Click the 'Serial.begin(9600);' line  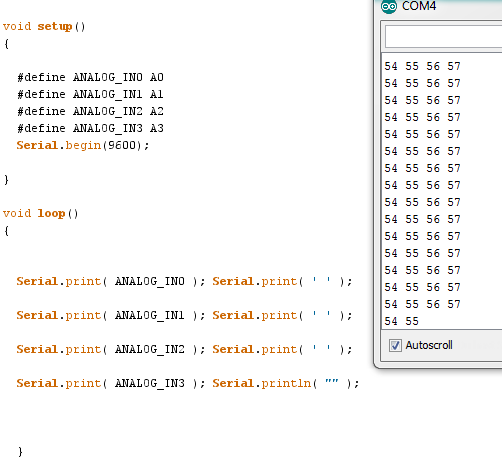coord(83,145)
